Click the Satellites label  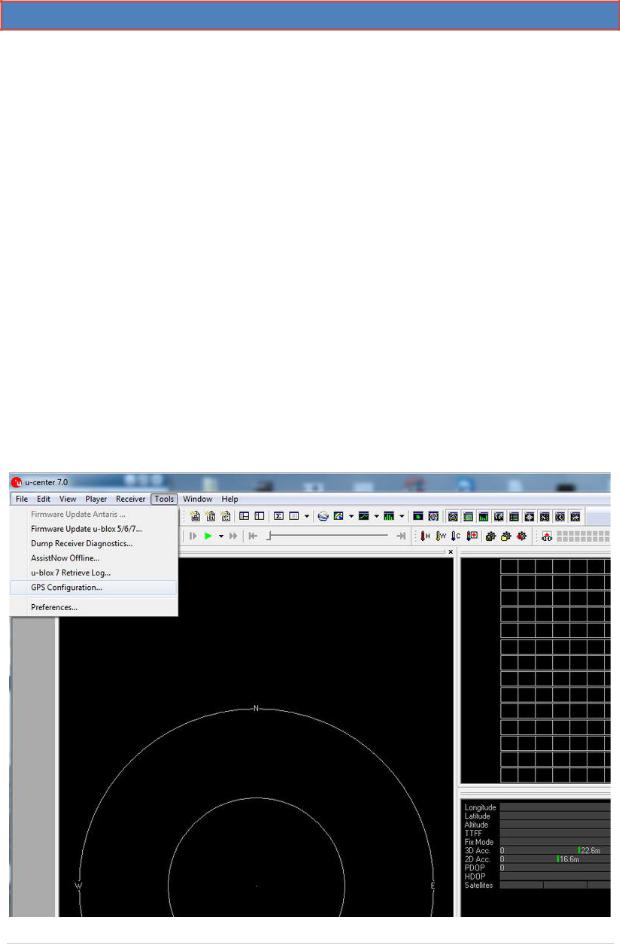pos(479,886)
